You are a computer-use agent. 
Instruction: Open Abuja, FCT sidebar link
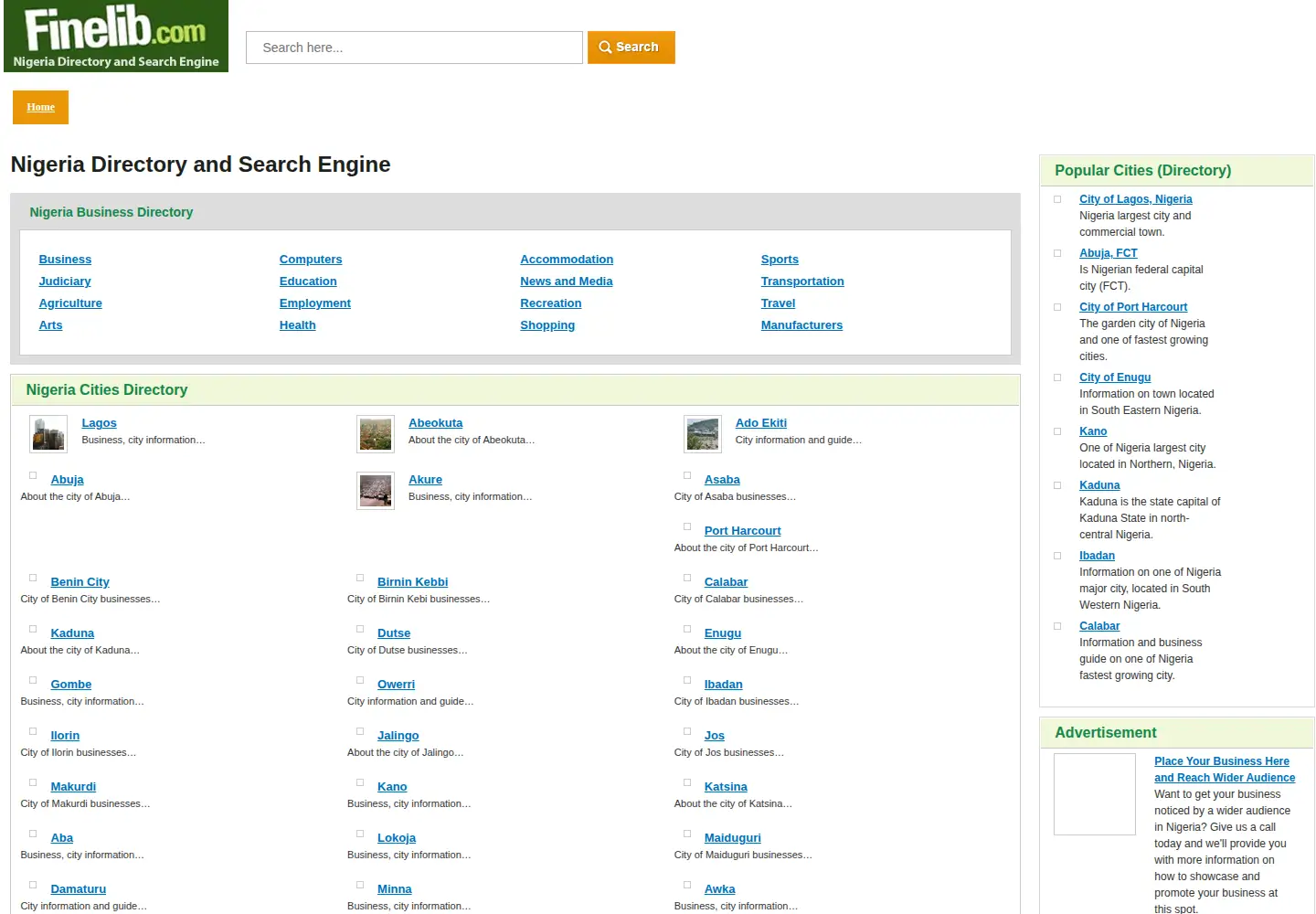tap(1109, 253)
